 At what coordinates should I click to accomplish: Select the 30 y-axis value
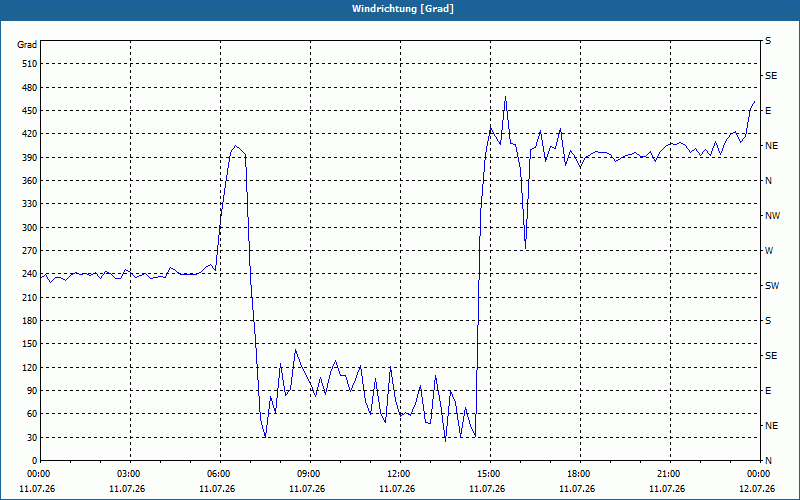(x=32, y=437)
